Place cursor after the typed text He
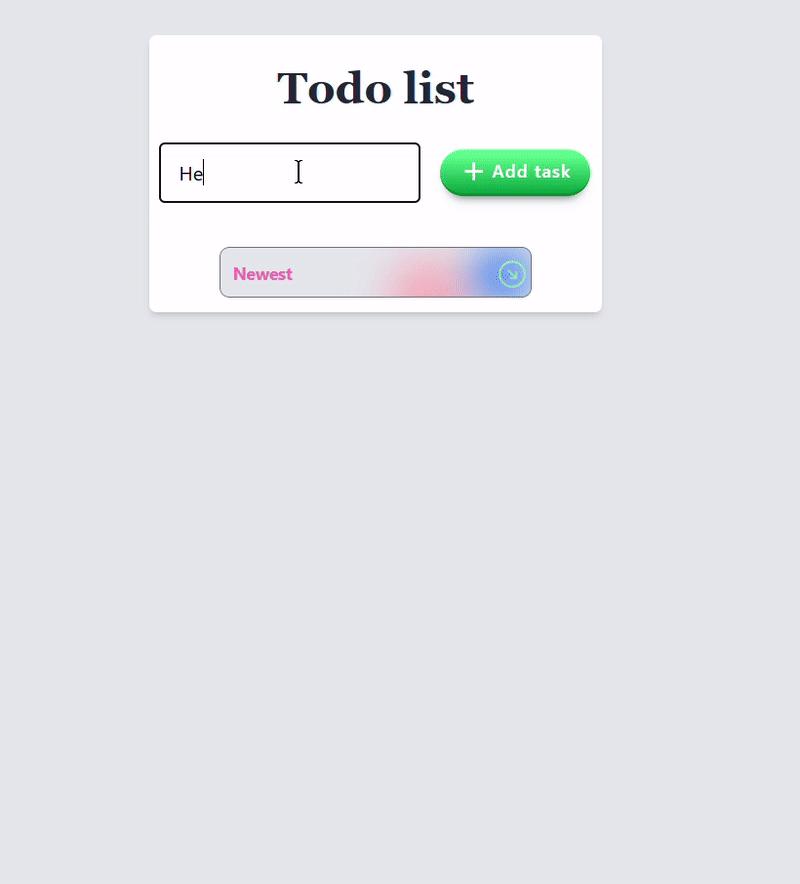800x884 pixels. [x=204, y=174]
